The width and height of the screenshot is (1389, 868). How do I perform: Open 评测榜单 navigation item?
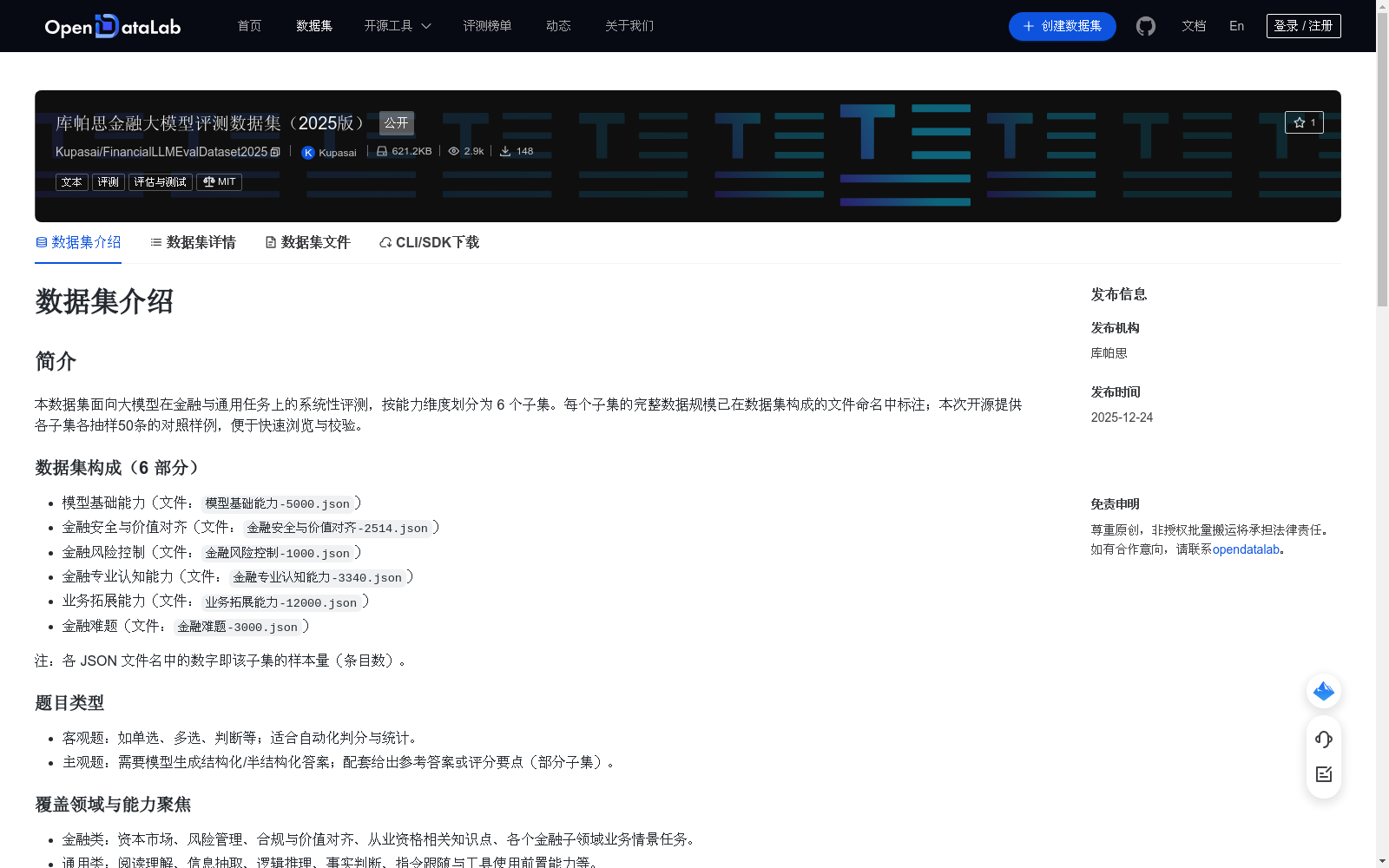[x=487, y=26]
